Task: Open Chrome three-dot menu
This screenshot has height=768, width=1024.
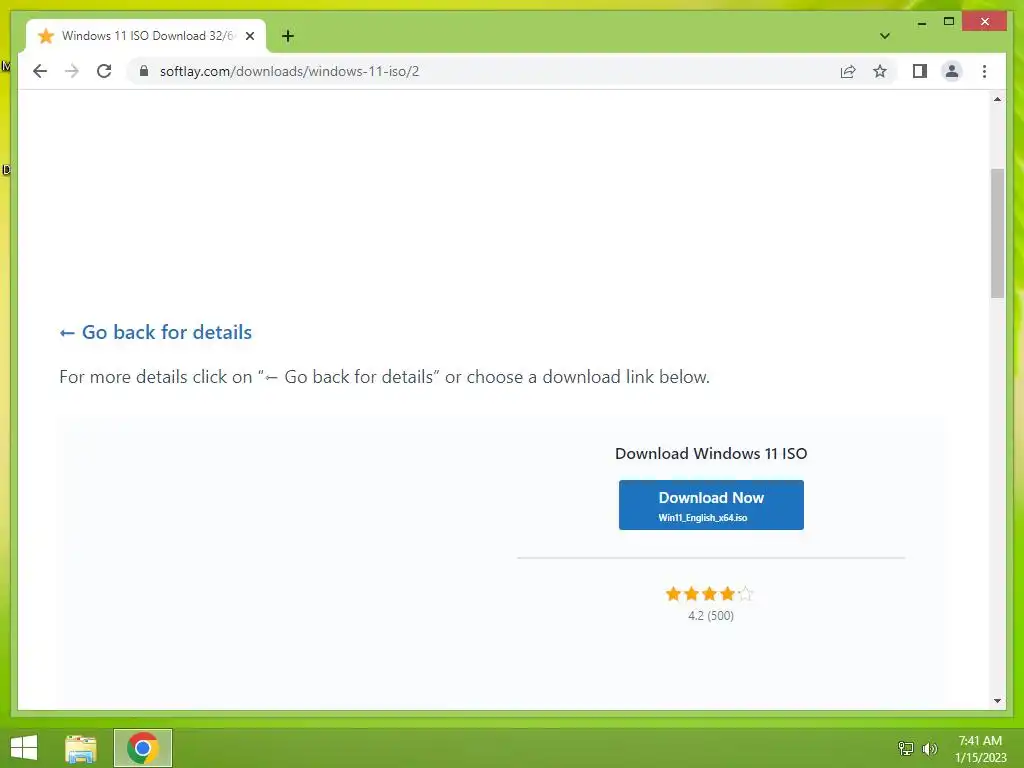Action: [x=984, y=71]
